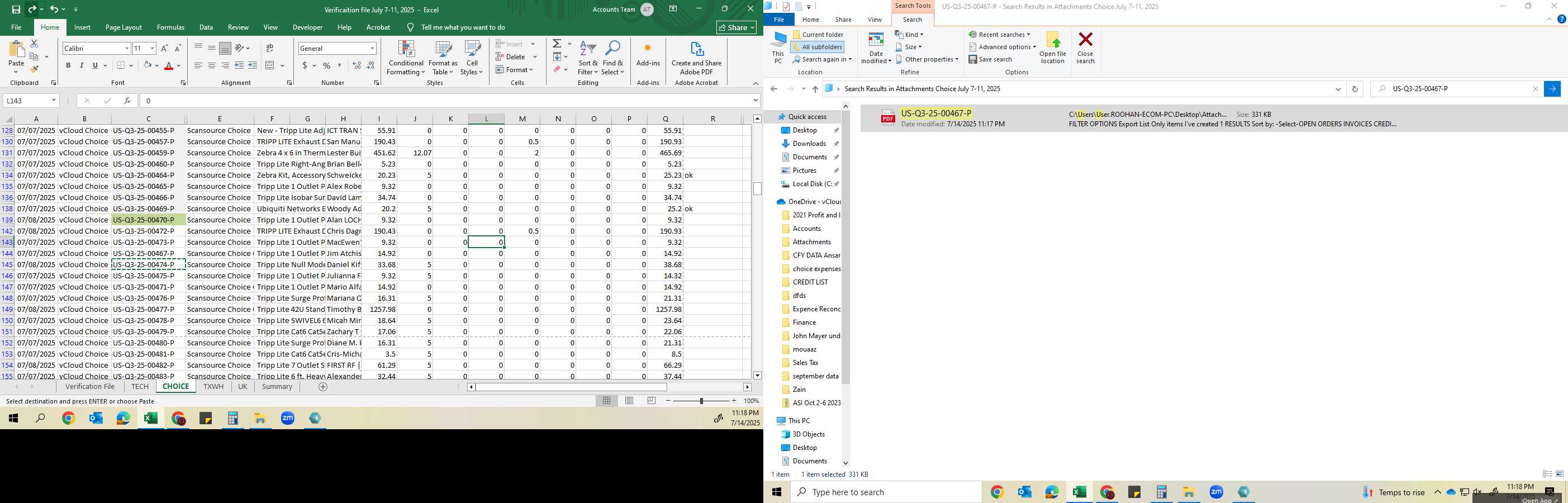Toggle Bottom Align in the Alignment group

pyautogui.click(x=225, y=48)
